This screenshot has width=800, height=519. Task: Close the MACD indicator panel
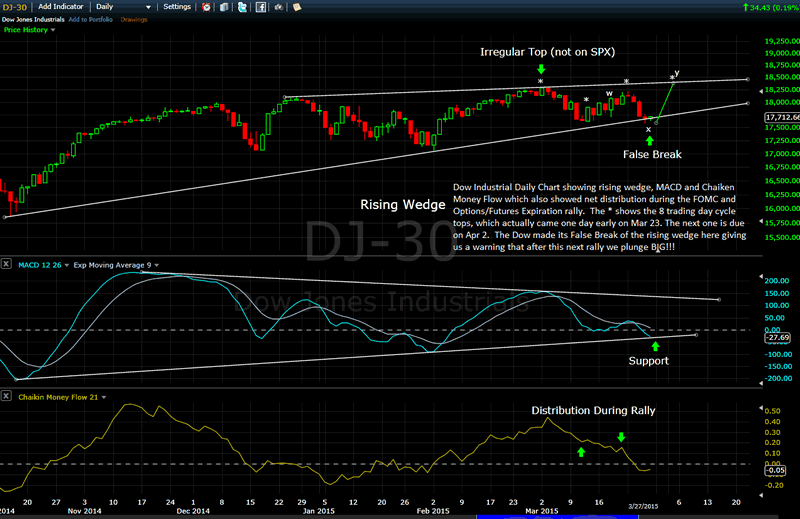(x=6, y=264)
